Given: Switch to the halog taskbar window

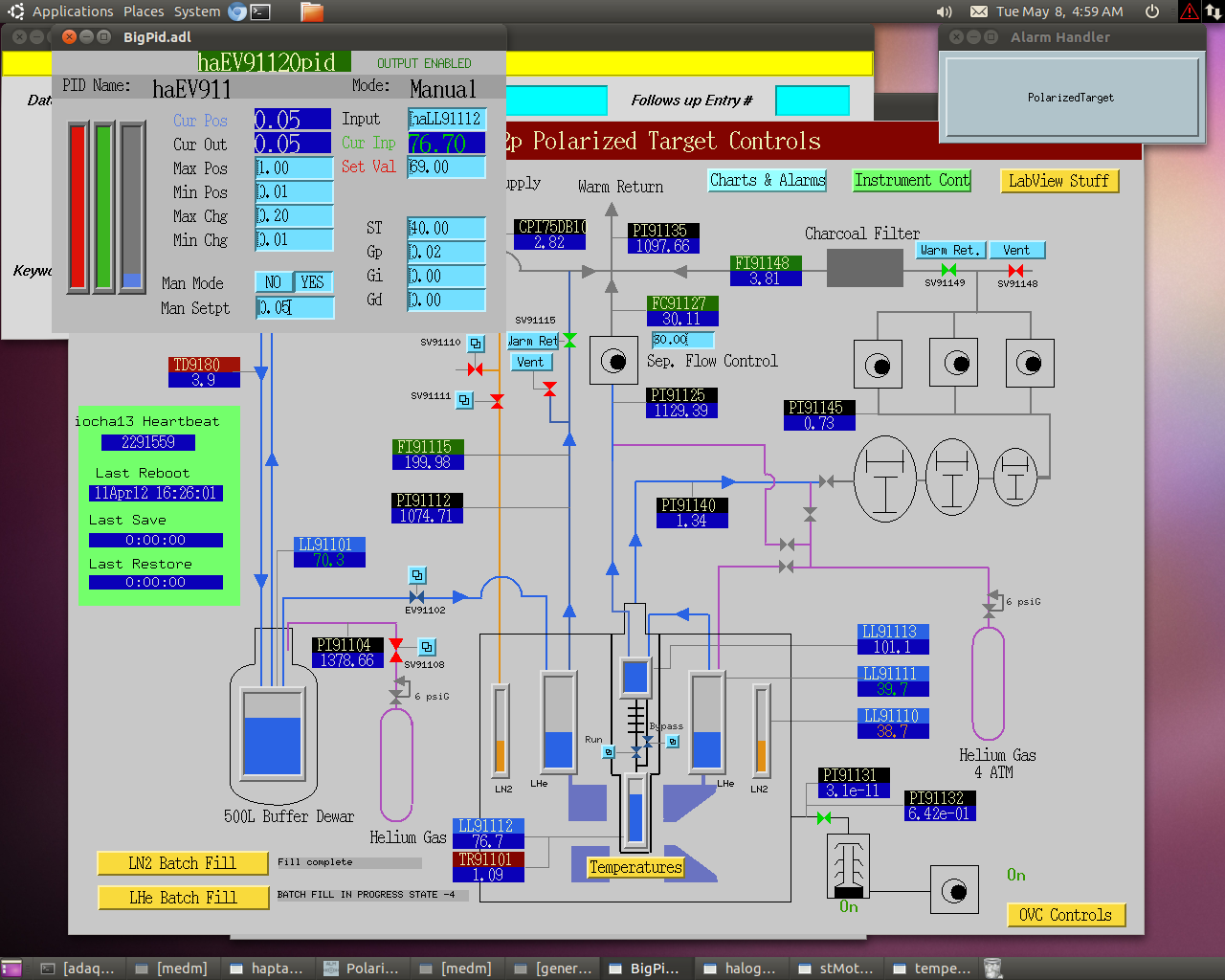Looking at the screenshot, I should point(740,969).
